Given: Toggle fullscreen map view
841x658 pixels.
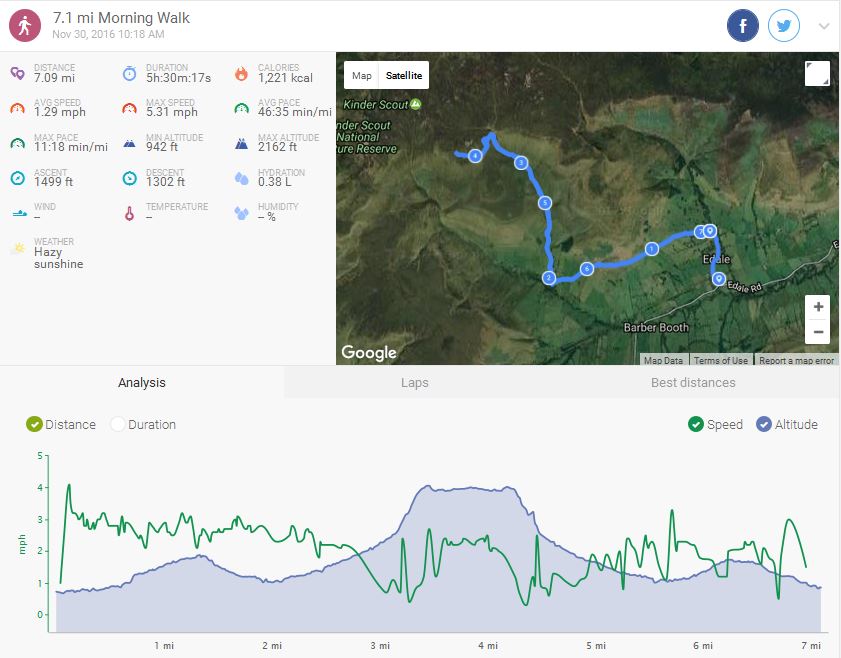Looking at the screenshot, I should [x=817, y=74].
